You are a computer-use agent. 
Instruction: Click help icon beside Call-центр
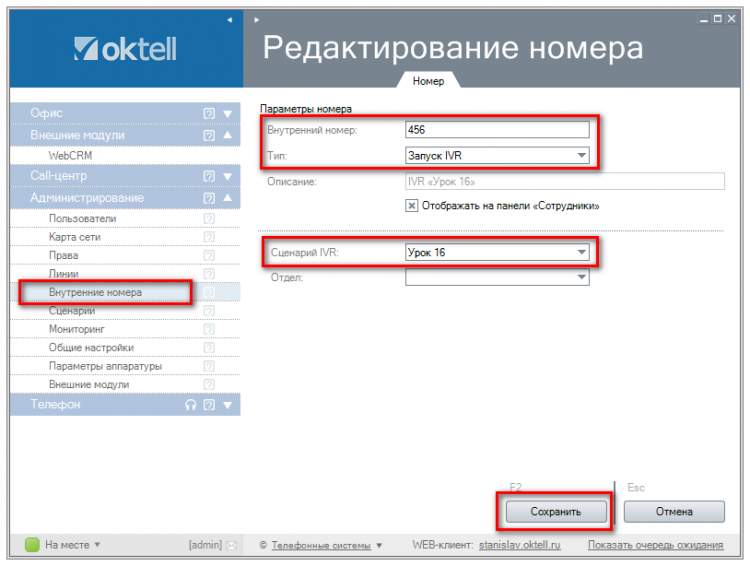[x=209, y=176]
